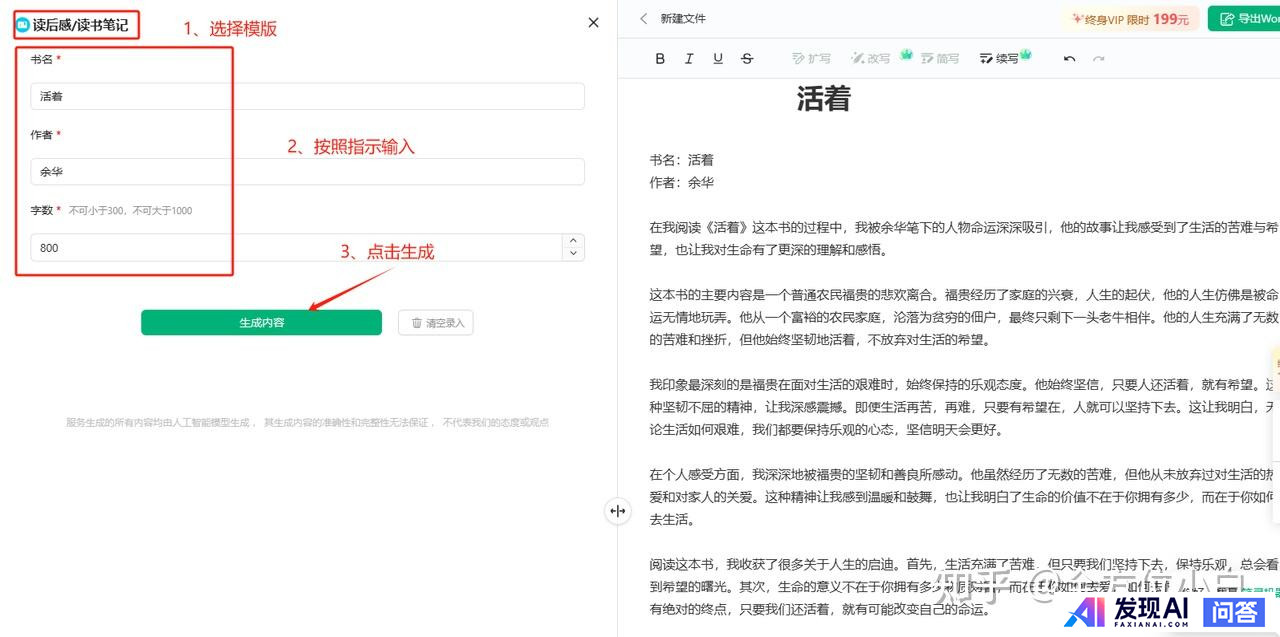
Task: Toggle bold formatting in the editor
Action: pyautogui.click(x=660, y=59)
